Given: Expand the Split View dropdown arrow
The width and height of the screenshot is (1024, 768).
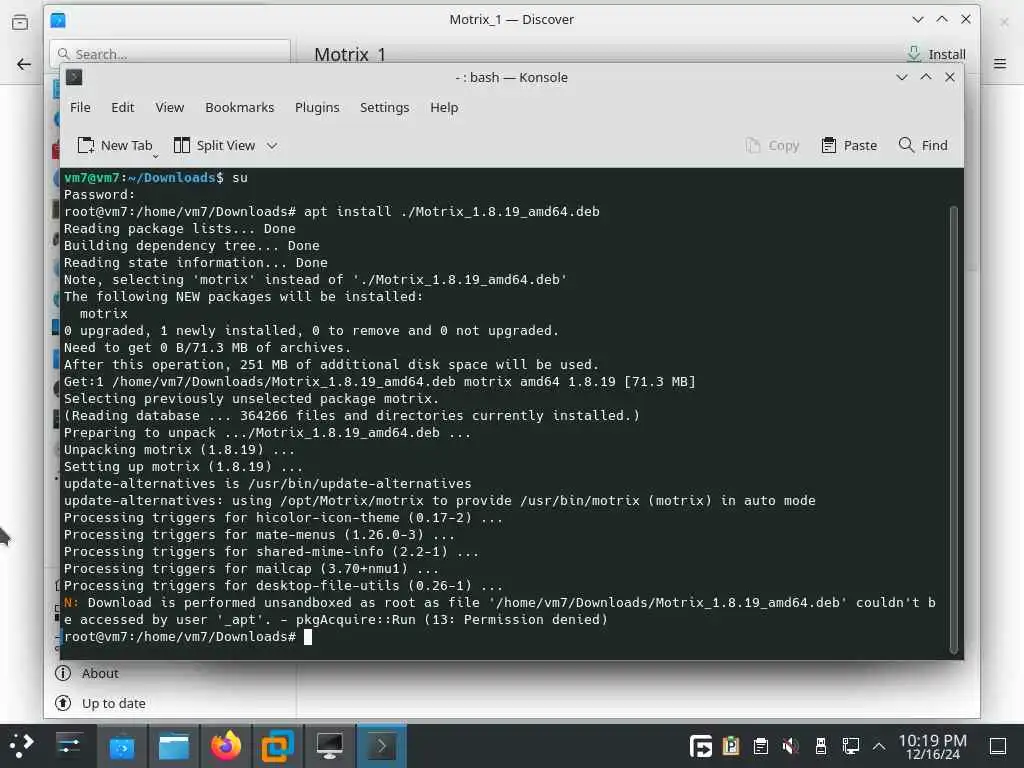Looking at the screenshot, I should tap(272, 145).
